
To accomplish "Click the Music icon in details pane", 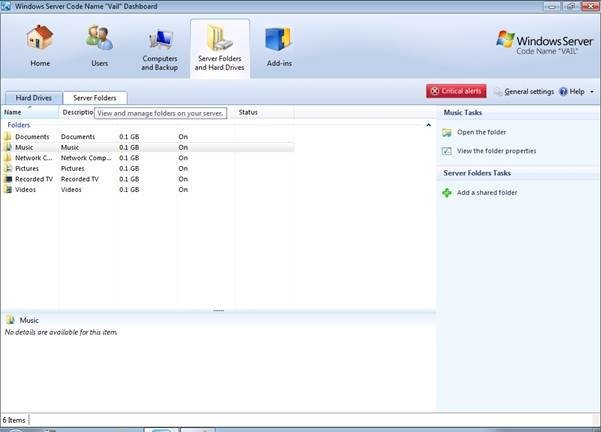I will pyautogui.click(x=10, y=320).
